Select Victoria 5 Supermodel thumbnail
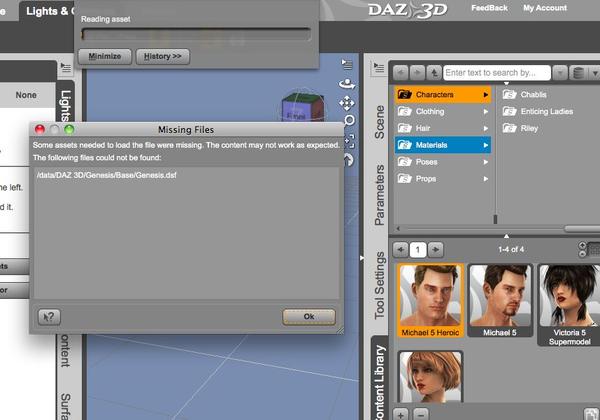 pyautogui.click(x=569, y=305)
